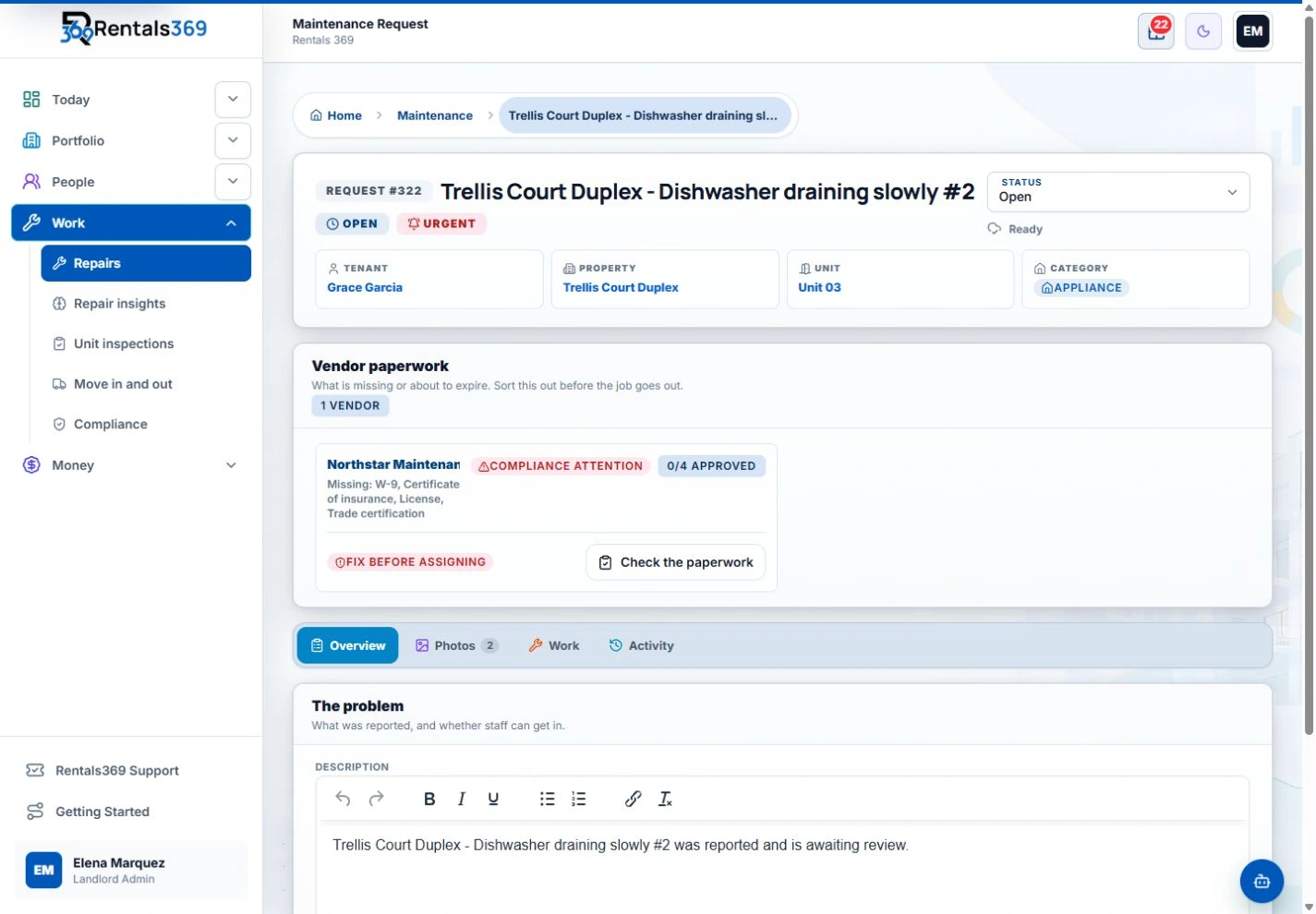Expand the Money section
Viewport: 1316px width, 914px height.
click(231, 465)
